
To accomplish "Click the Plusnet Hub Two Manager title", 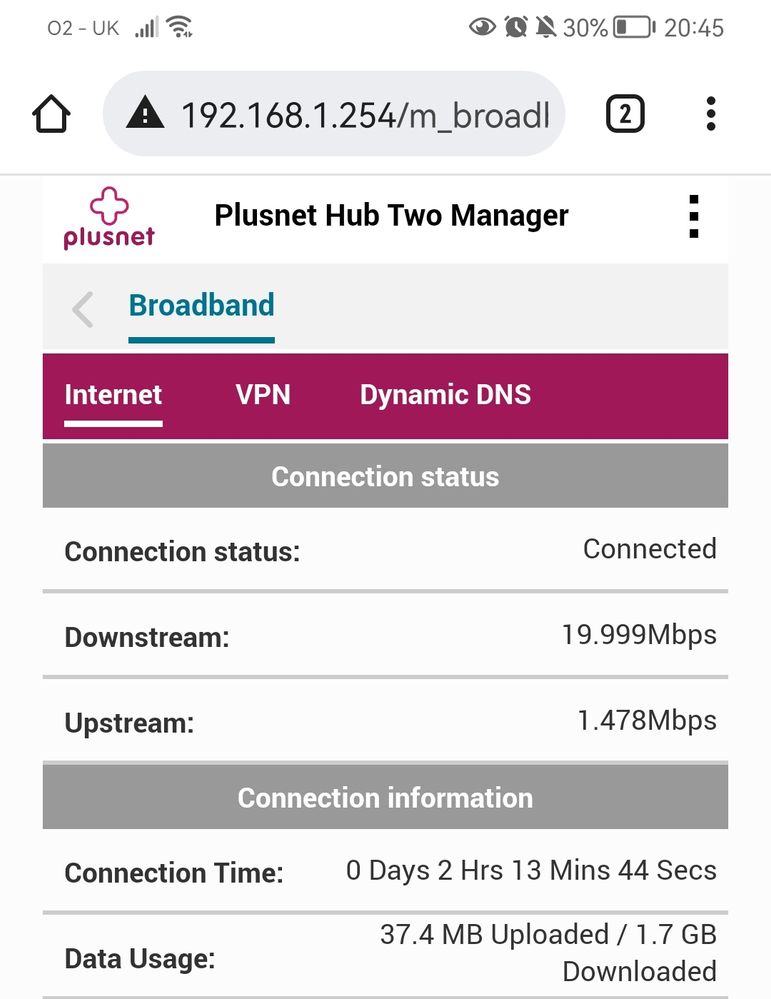I will [391, 215].
